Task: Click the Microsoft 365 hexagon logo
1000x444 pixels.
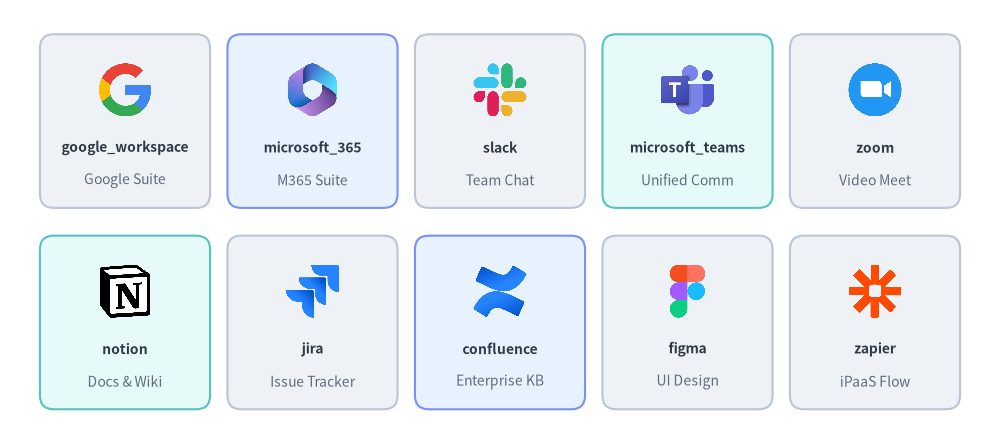Action: [312, 89]
